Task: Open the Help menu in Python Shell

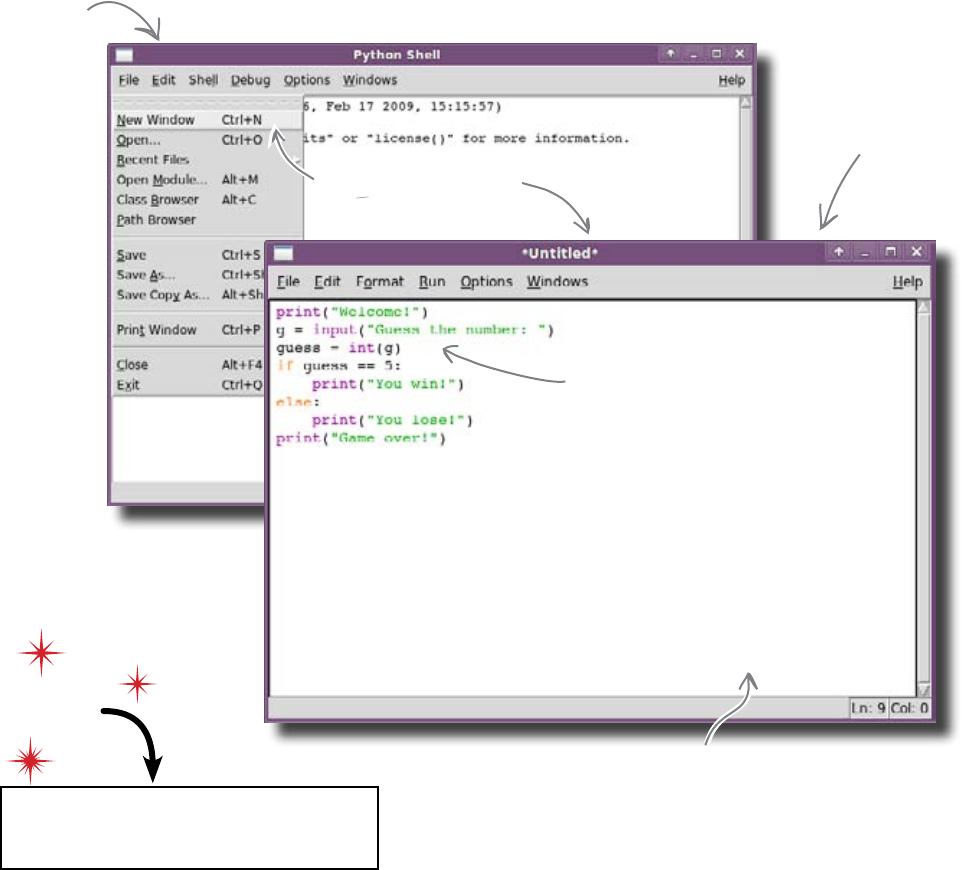Action: point(732,80)
